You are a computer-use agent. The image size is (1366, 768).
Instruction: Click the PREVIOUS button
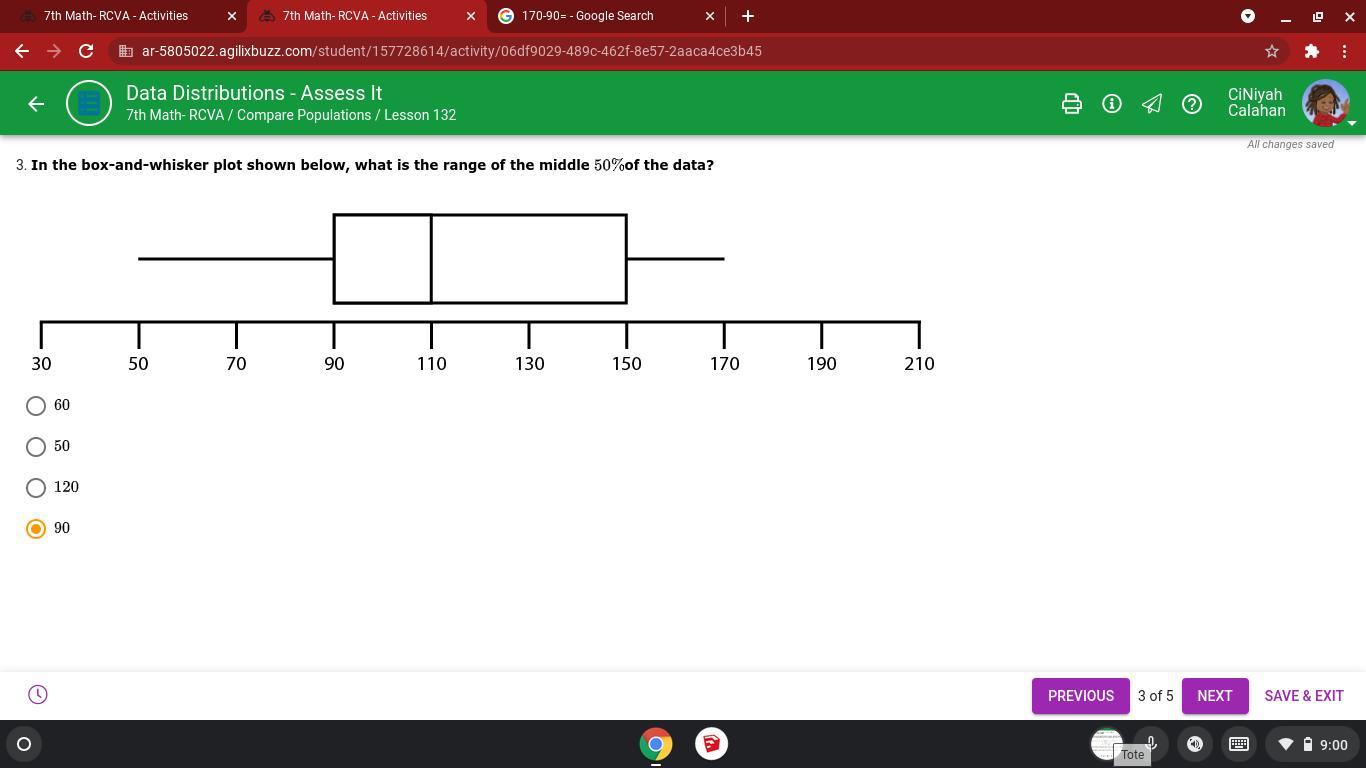pos(1081,696)
